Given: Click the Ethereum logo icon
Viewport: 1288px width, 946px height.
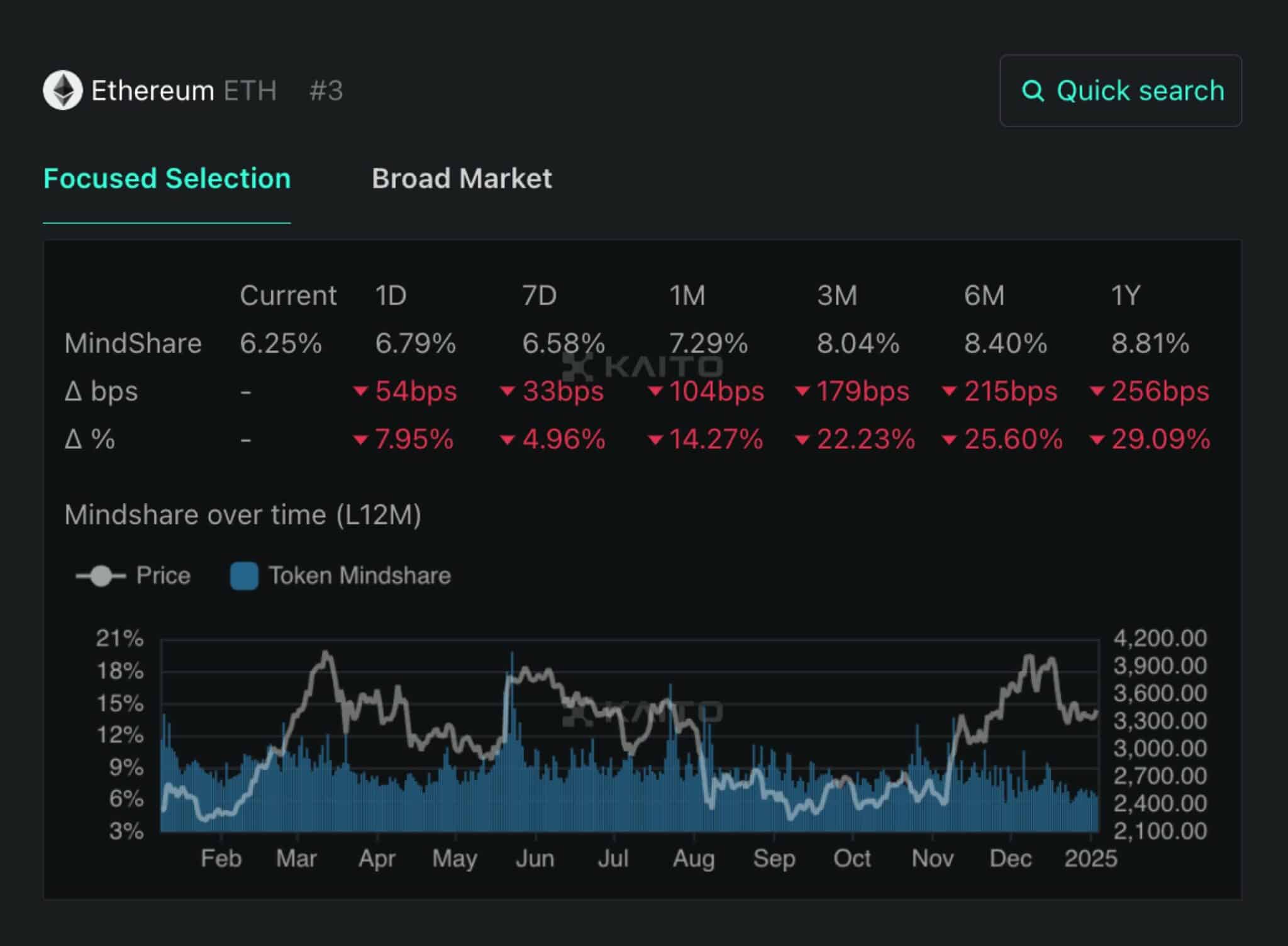Looking at the screenshot, I should pyautogui.click(x=62, y=91).
